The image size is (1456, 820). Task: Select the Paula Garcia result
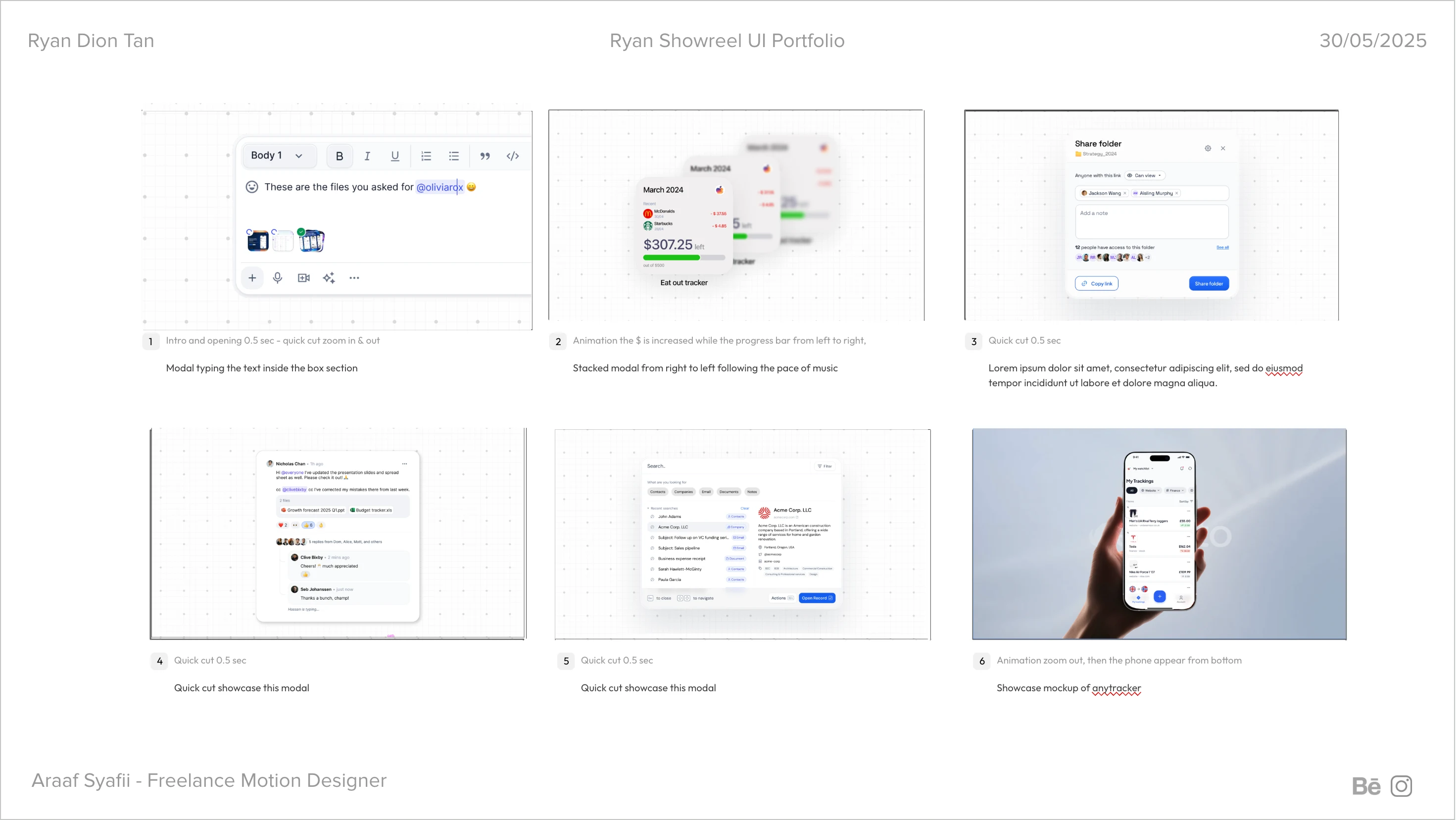[x=698, y=580]
